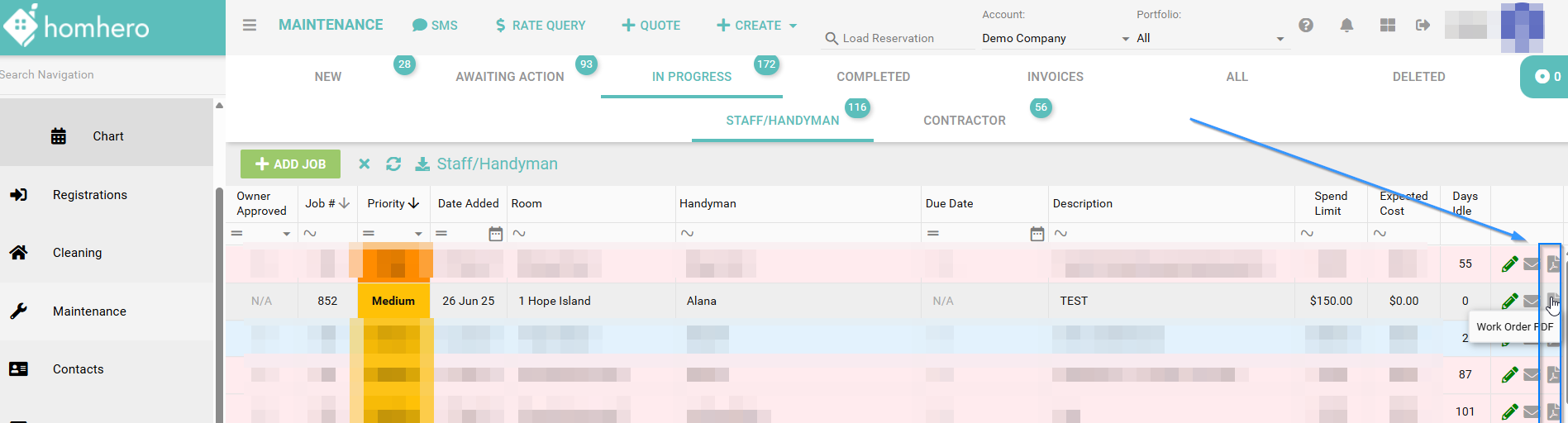Image resolution: width=1568 pixels, height=423 pixels.
Task: Click the refresh icon beside Add Job
Action: click(x=393, y=164)
